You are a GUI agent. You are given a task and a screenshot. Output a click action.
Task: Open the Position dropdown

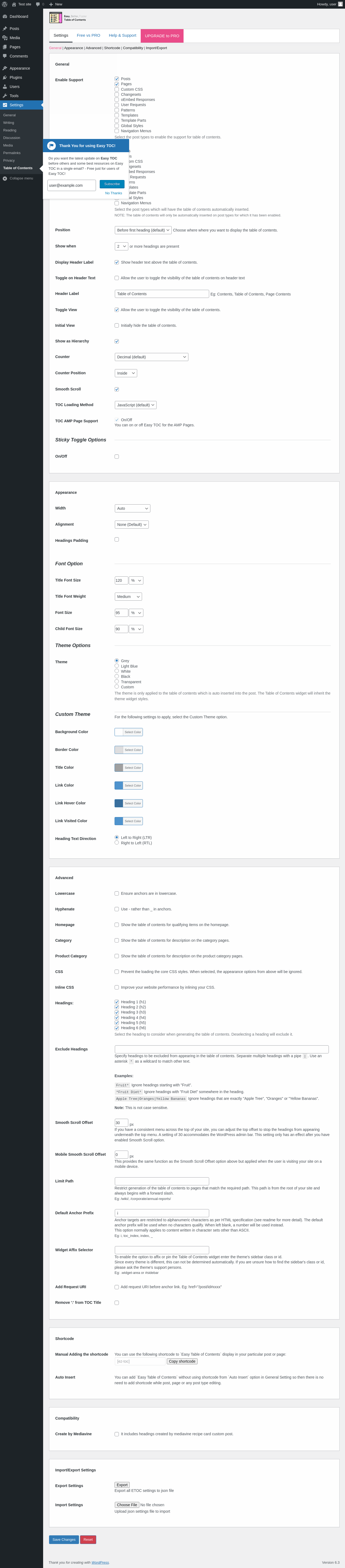click(143, 230)
